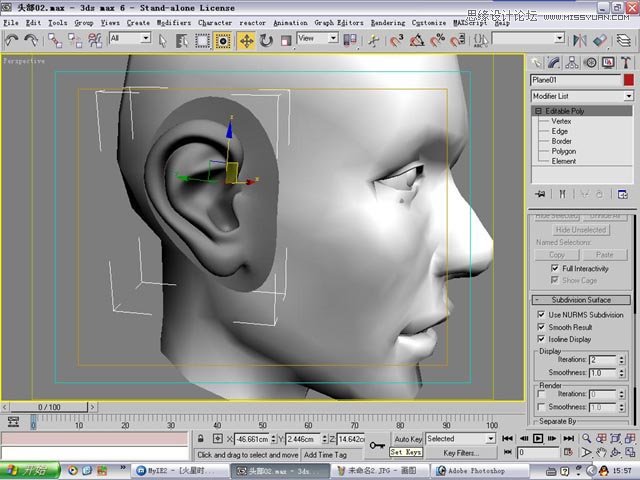Open the View reference coordinate dropdown
The width and height of the screenshot is (640, 480).
(318, 38)
